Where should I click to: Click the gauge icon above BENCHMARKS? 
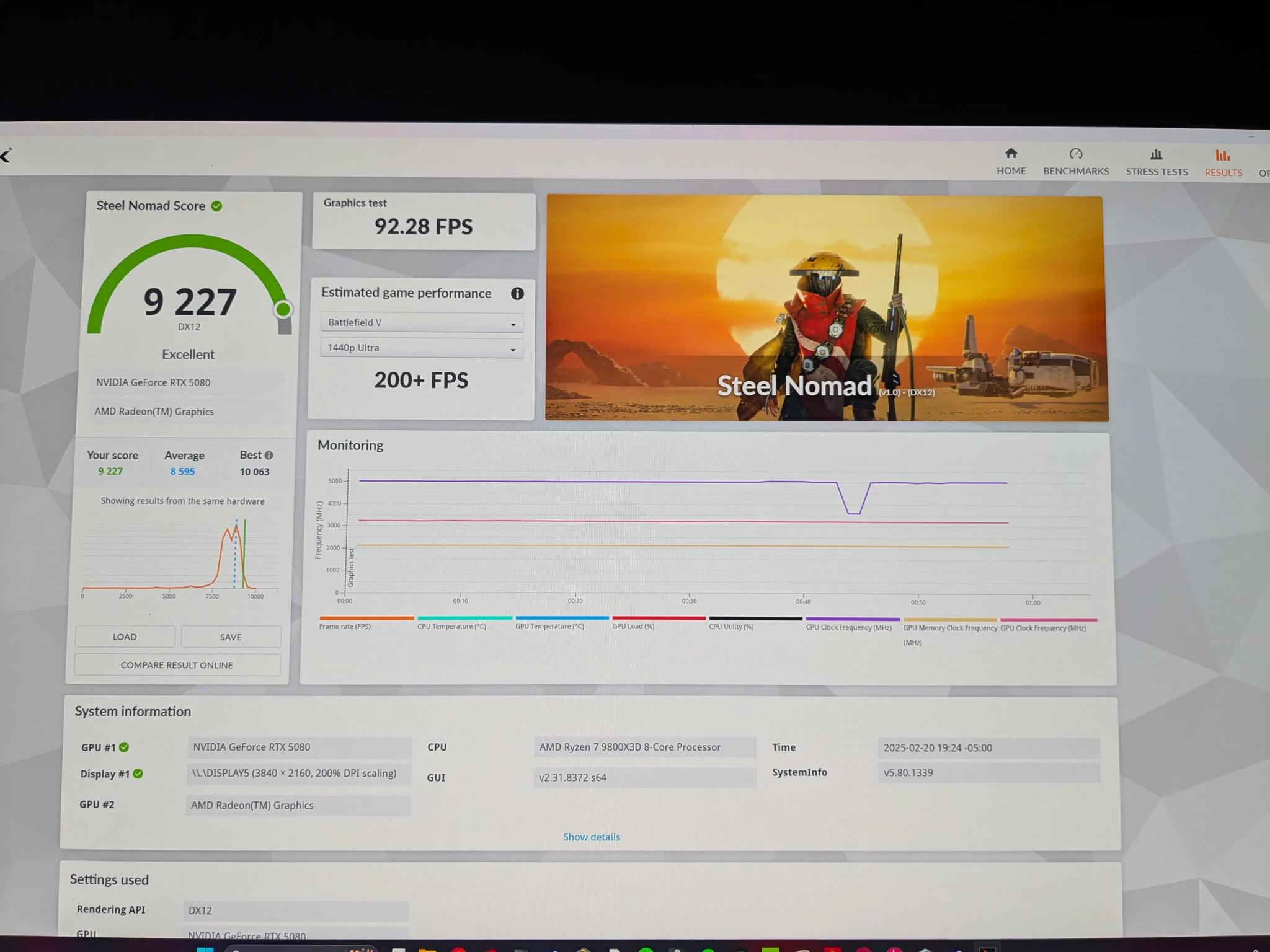coord(1075,154)
